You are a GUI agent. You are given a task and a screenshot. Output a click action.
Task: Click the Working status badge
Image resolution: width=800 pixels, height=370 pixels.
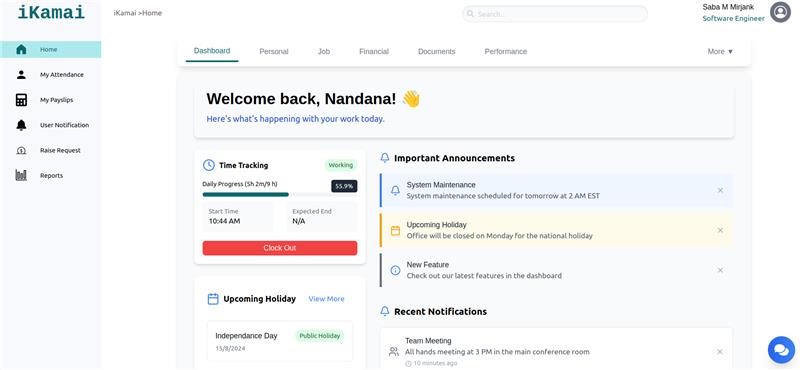point(340,165)
